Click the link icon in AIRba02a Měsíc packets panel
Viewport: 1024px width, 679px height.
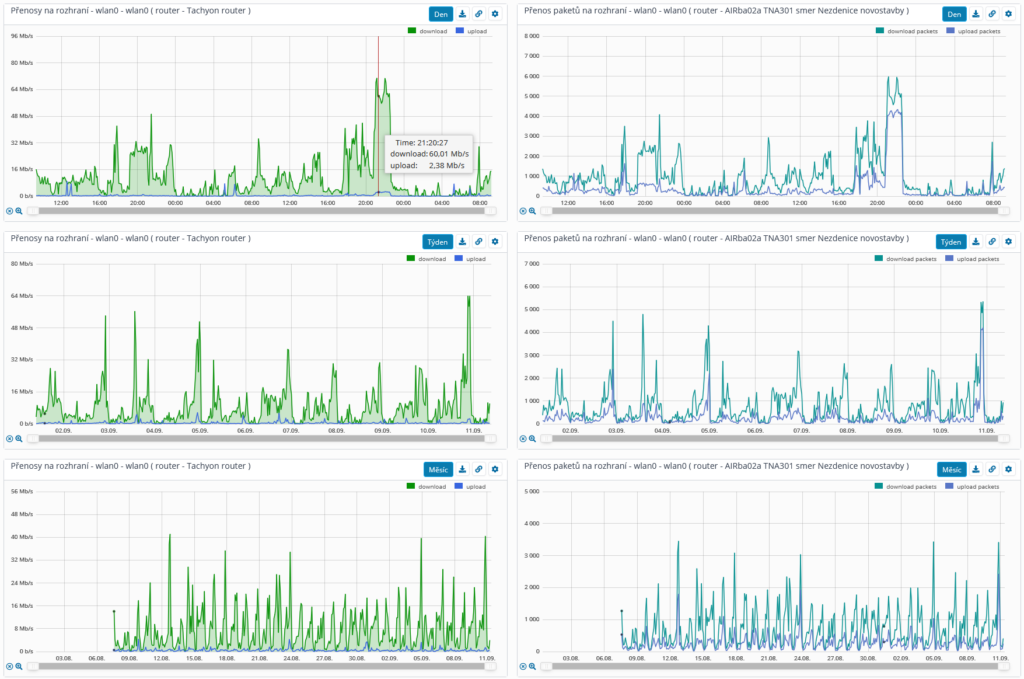click(x=992, y=469)
